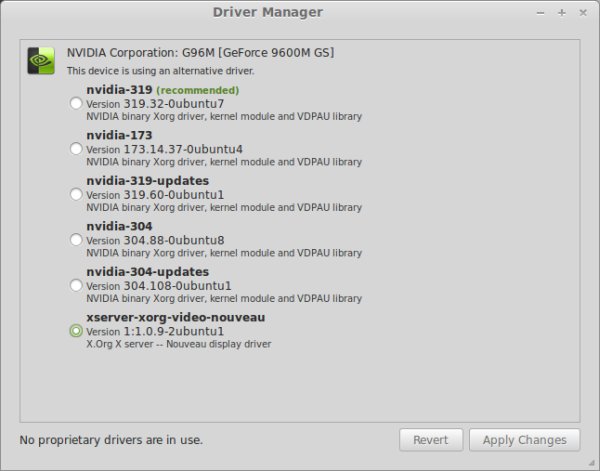This screenshot has width=600, height=471.
Task: Click the description under nvidia-319
Action: point(224,117)
